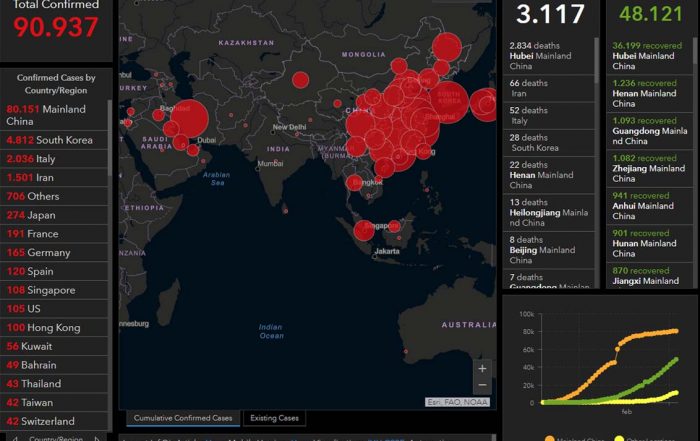Viewport: 700px width, 441px height.
Task: Open the Country/Region tab below the list
Action: click(x=55, y=437)
